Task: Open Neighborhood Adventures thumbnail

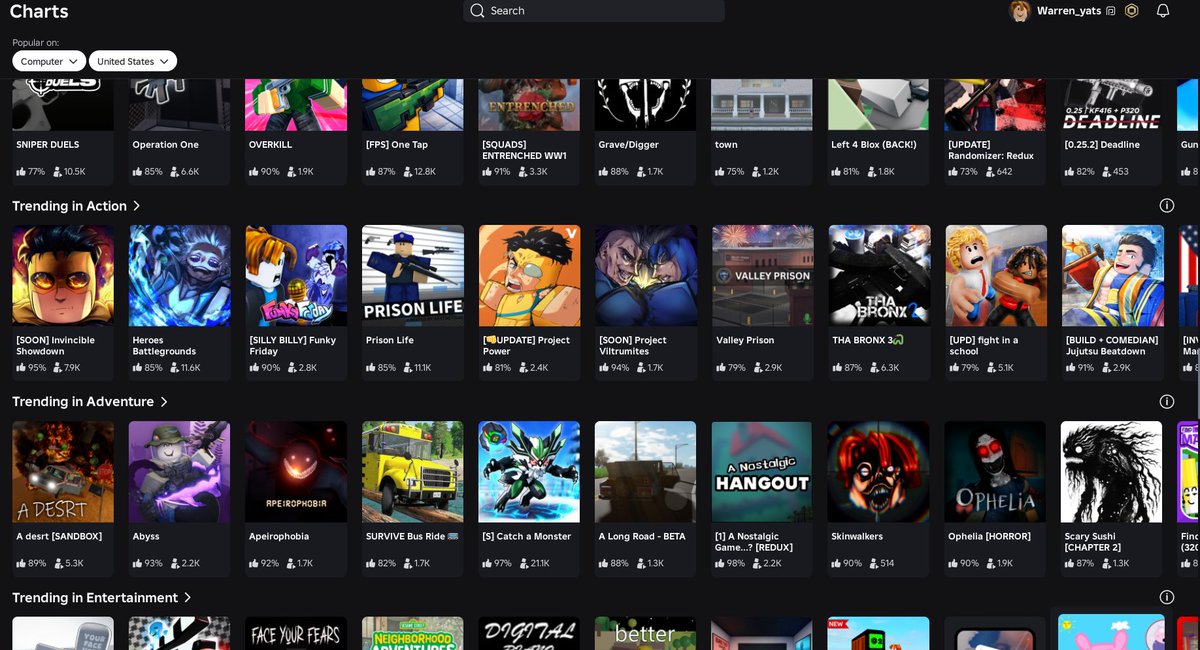Action: click(x=413, y=633)
